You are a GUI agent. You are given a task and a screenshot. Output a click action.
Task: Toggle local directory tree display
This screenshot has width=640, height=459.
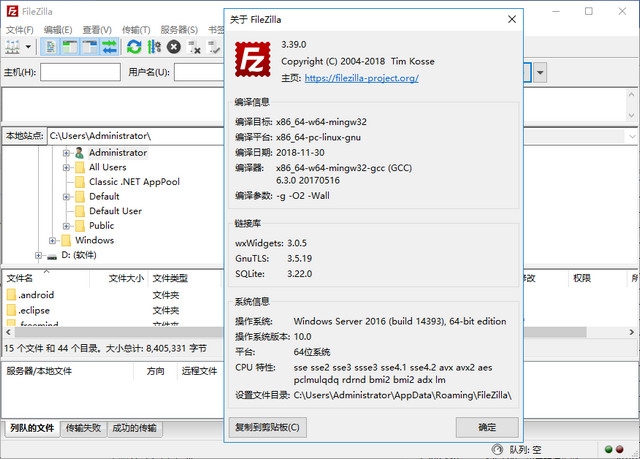coord(70,47)
